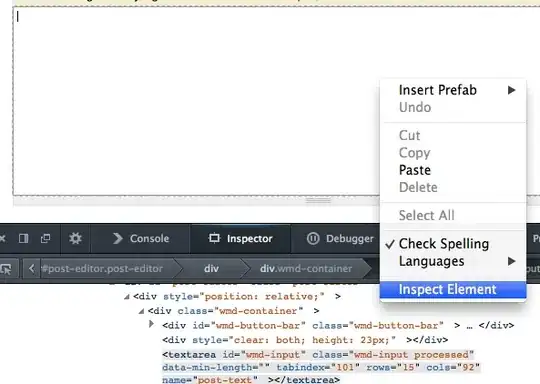540x384 pixels.
Task: Choose Cut from context menu
Action: coord(453,135)
